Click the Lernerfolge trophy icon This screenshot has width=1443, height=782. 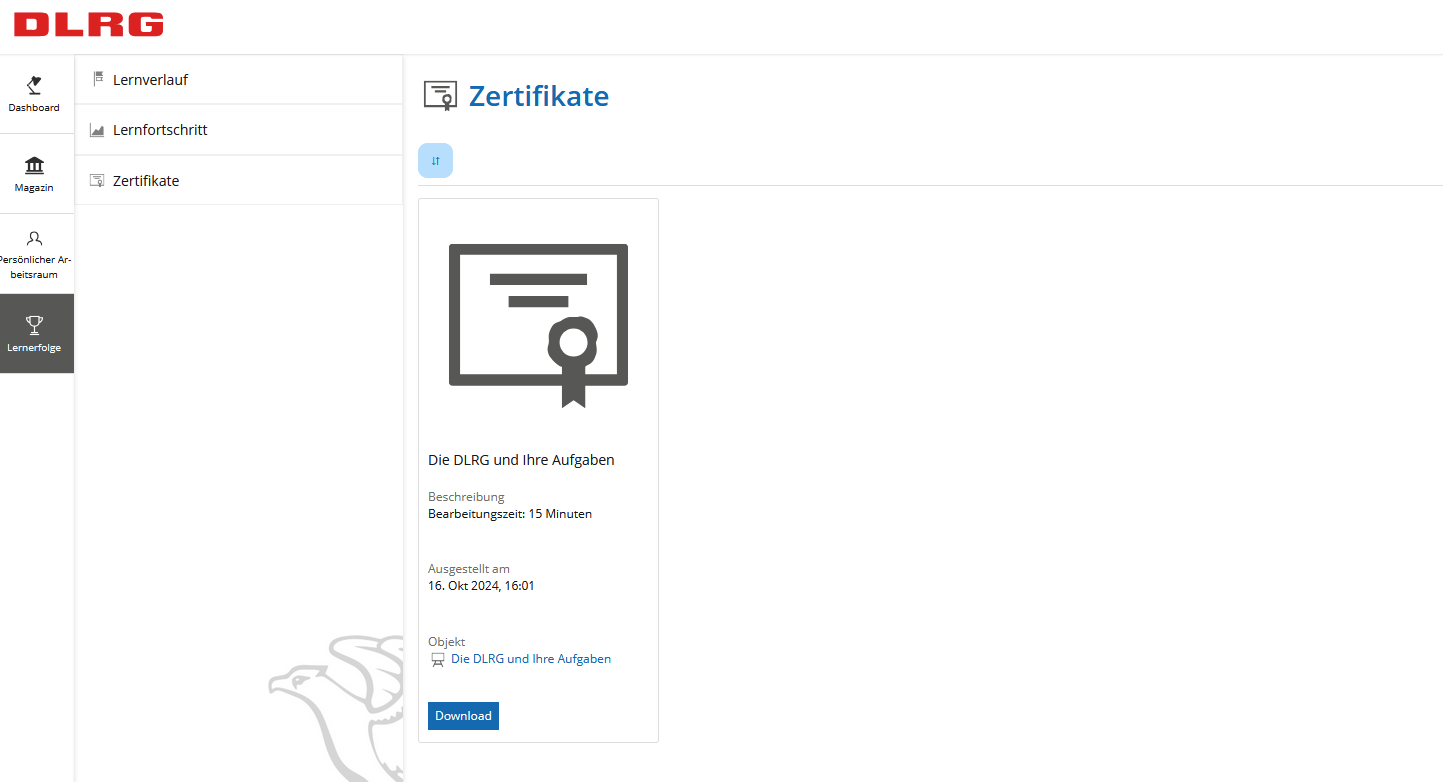click(x=34, y=324)
